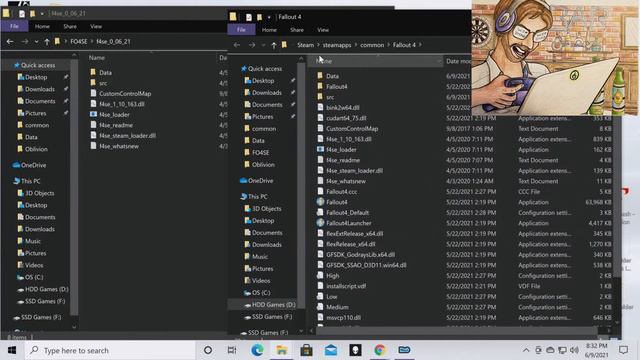Click Back arrow in f4se_0_06_21 window
The width and height of the screenshot is (640, 360).
click(10, 41)
